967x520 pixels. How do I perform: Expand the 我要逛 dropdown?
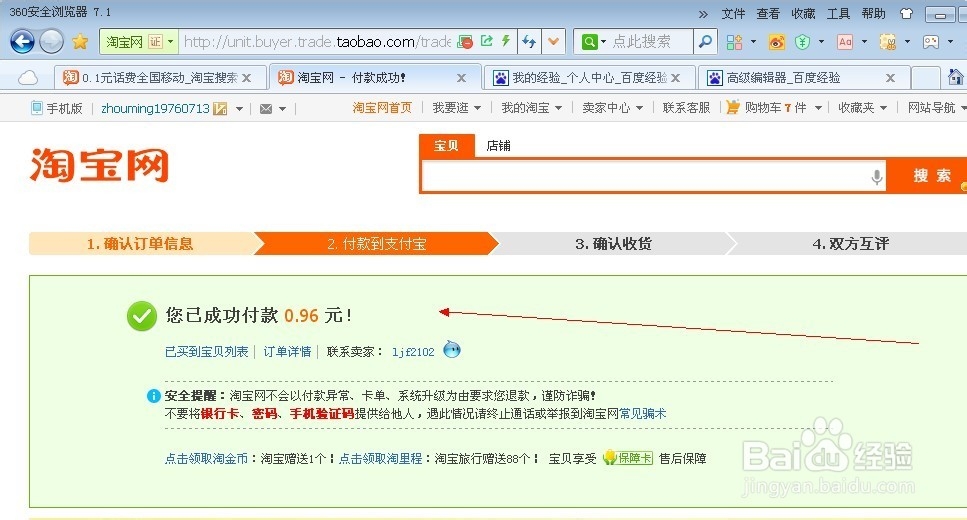[x=456, y=108]
